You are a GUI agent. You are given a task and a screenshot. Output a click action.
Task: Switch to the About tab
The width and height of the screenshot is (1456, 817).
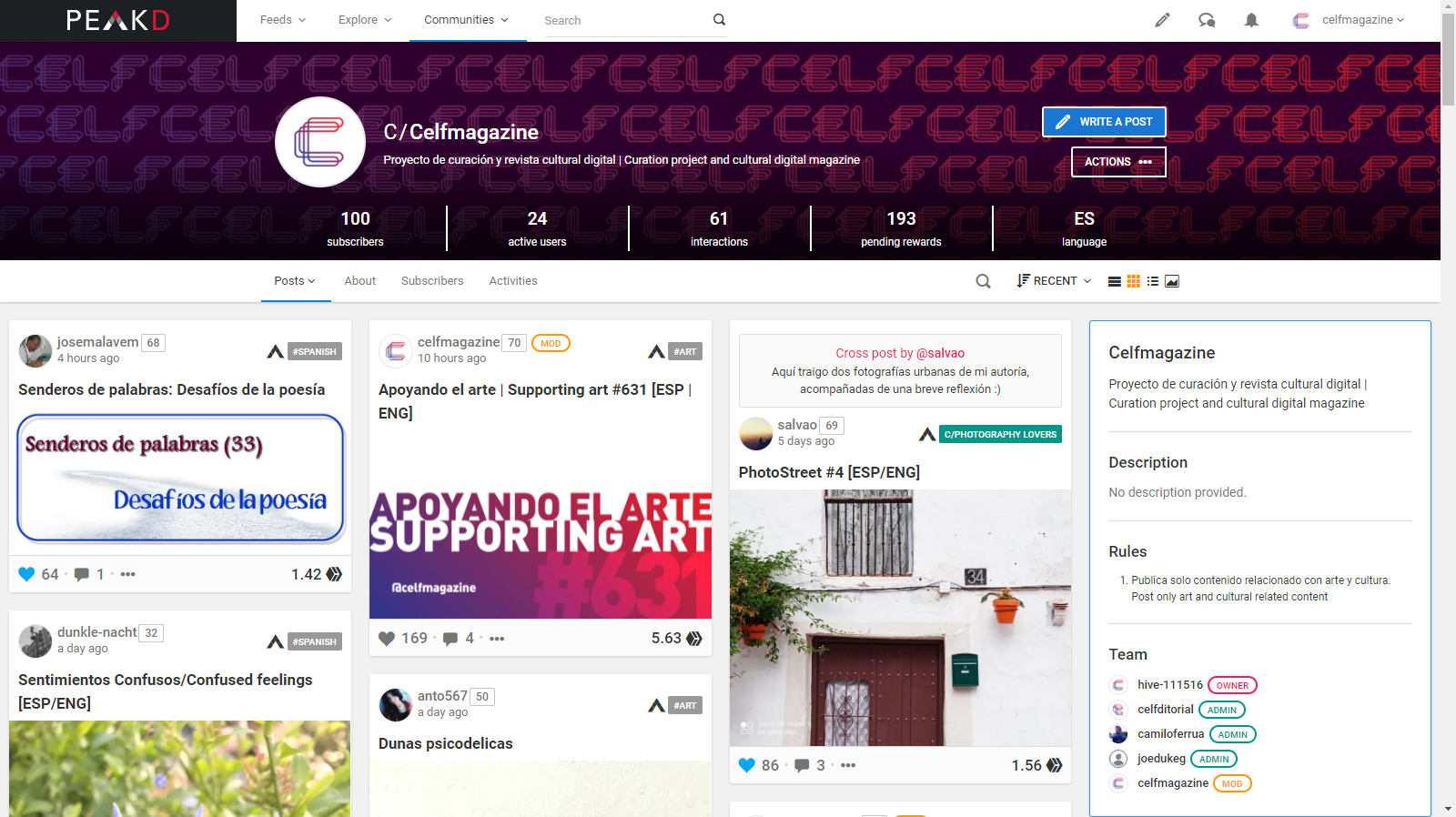(359, 281)
